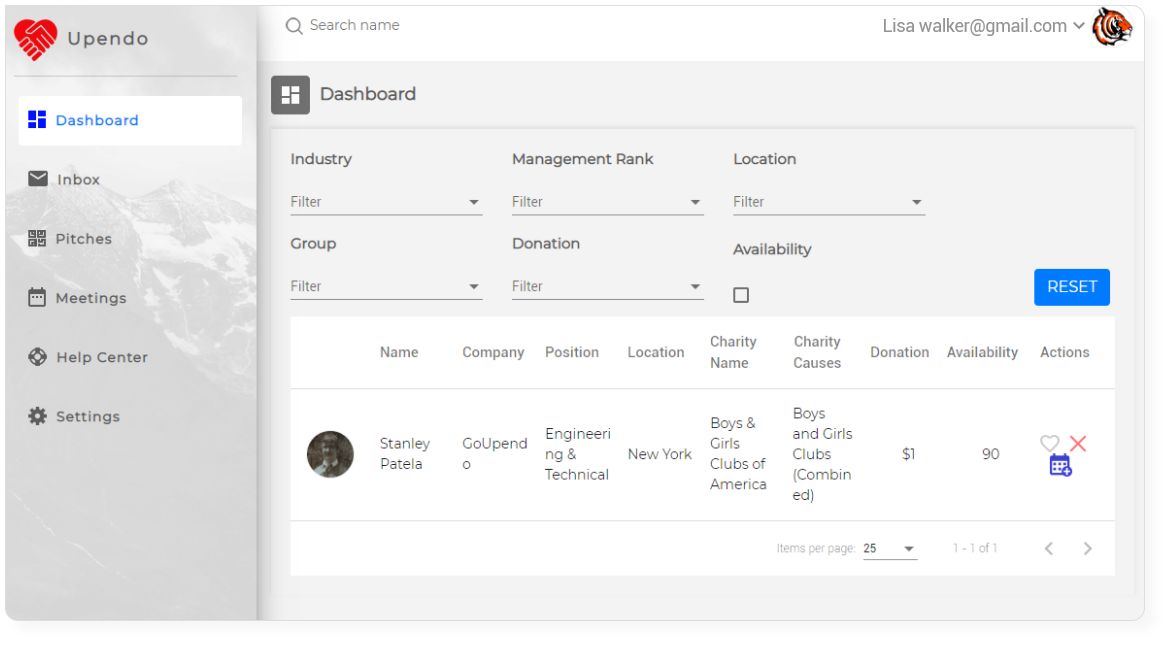
Task: Expand the Management Rank filter
Action: pos(607,202)
